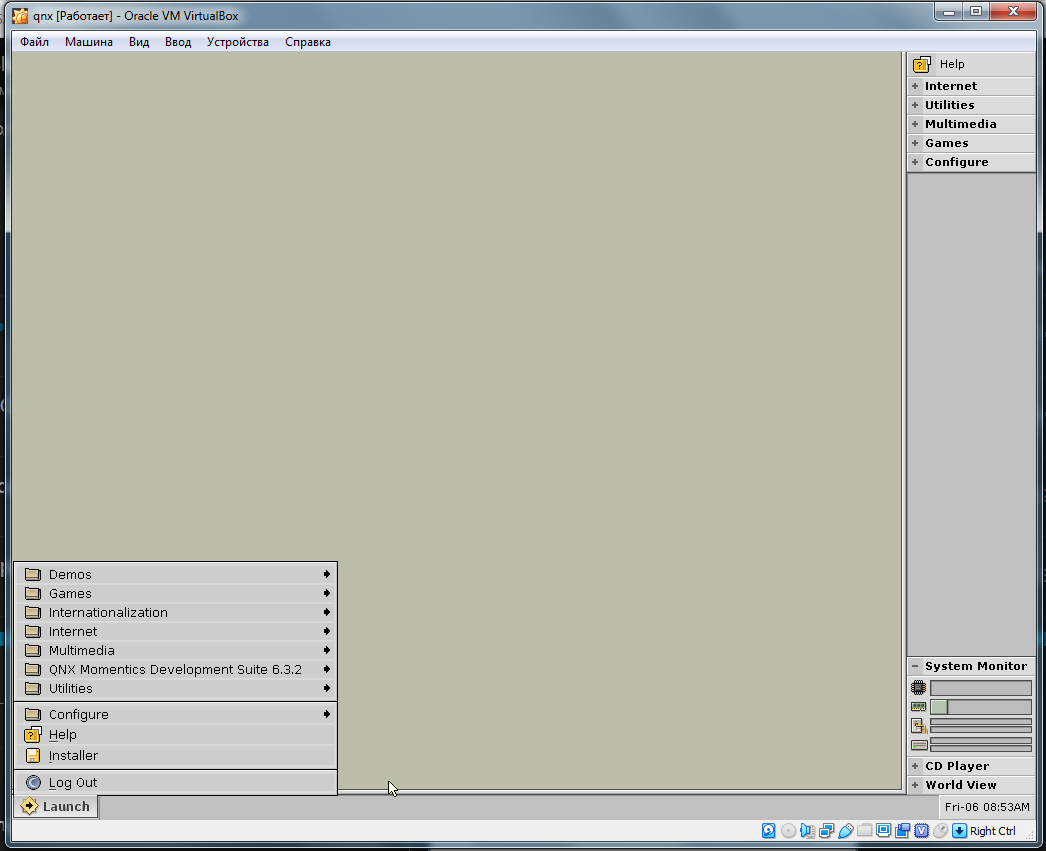Start the Installer from the Launch menu
The image size is (1046, 851).
(175, 756)
